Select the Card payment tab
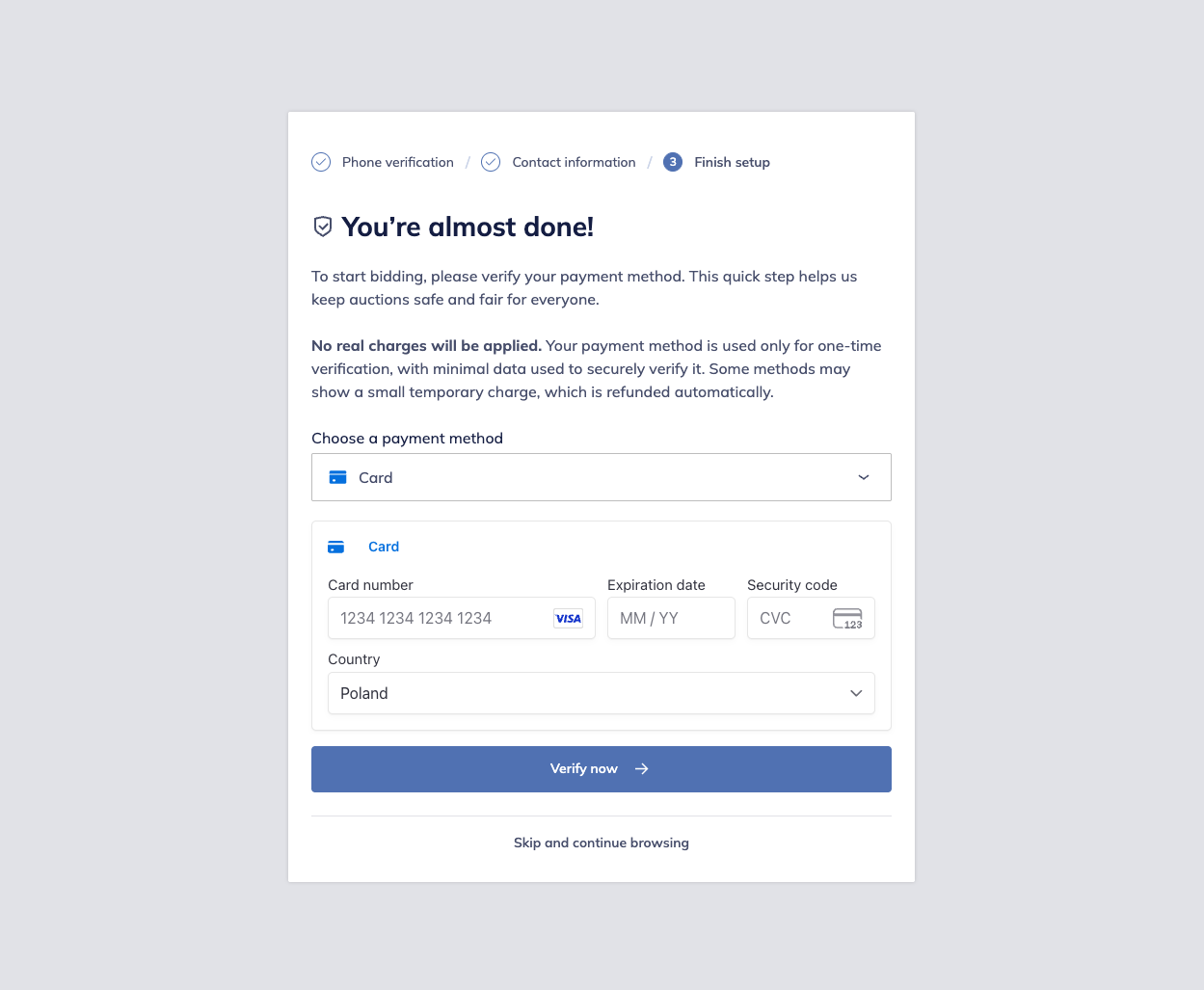The image size is (1204, 990). point(383,547)
